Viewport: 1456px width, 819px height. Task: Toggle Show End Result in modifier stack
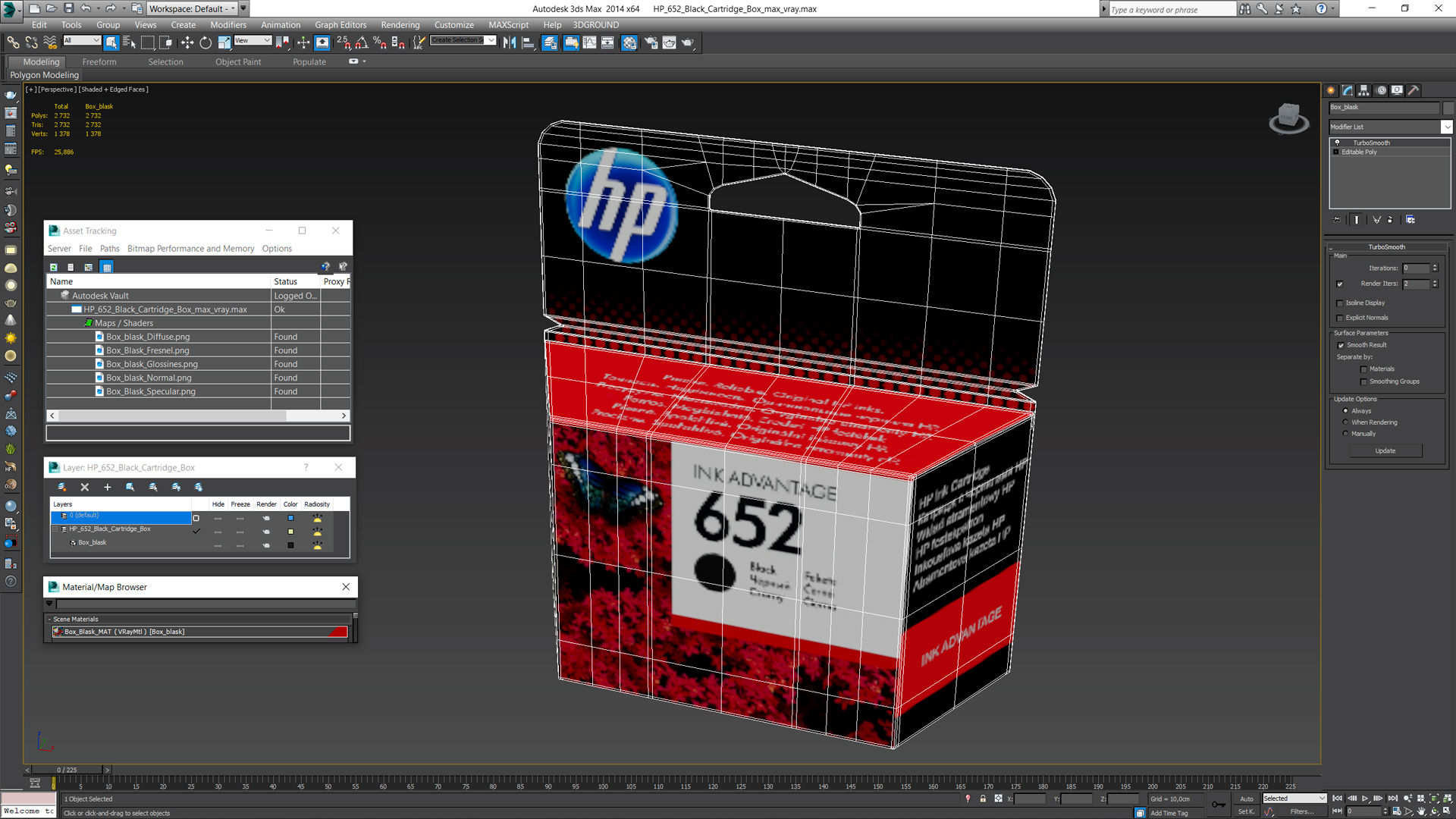1357,220
